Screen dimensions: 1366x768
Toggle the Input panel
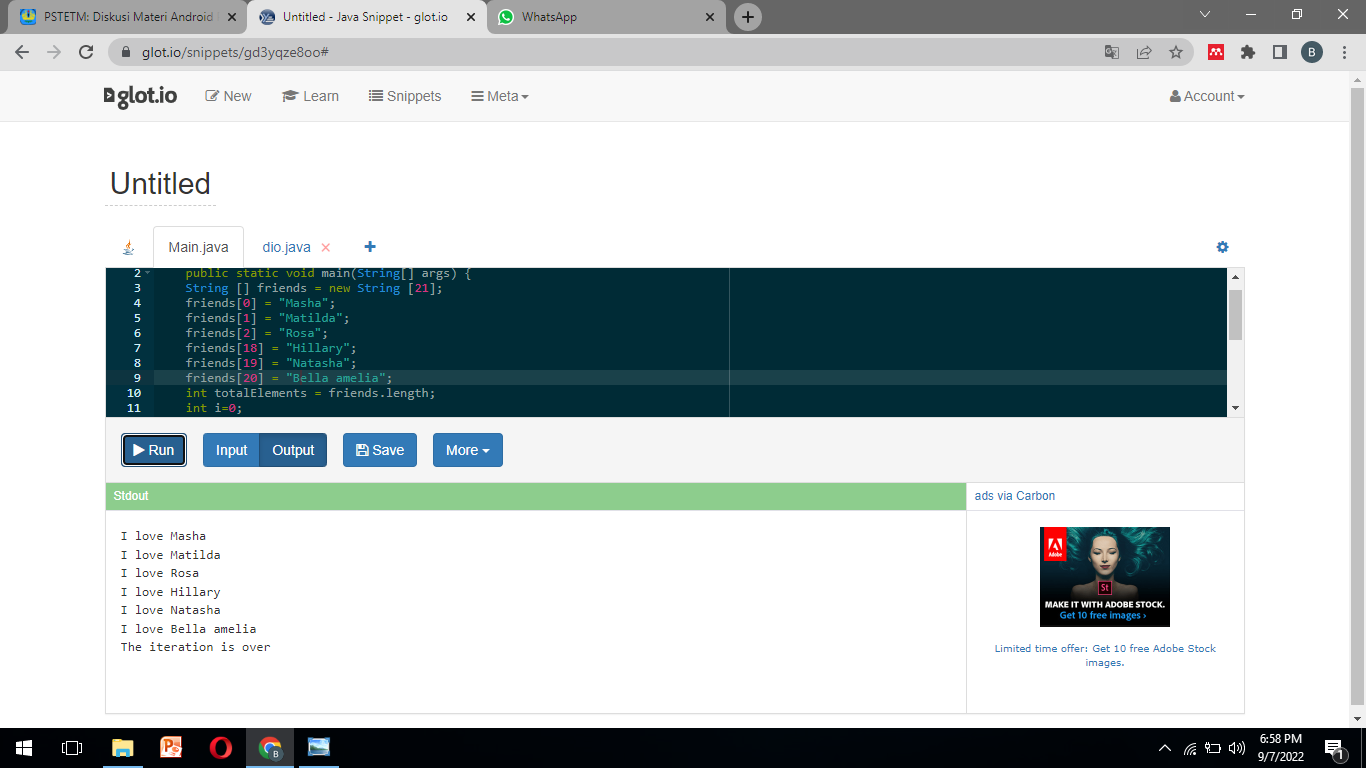[x=231, y=450]
